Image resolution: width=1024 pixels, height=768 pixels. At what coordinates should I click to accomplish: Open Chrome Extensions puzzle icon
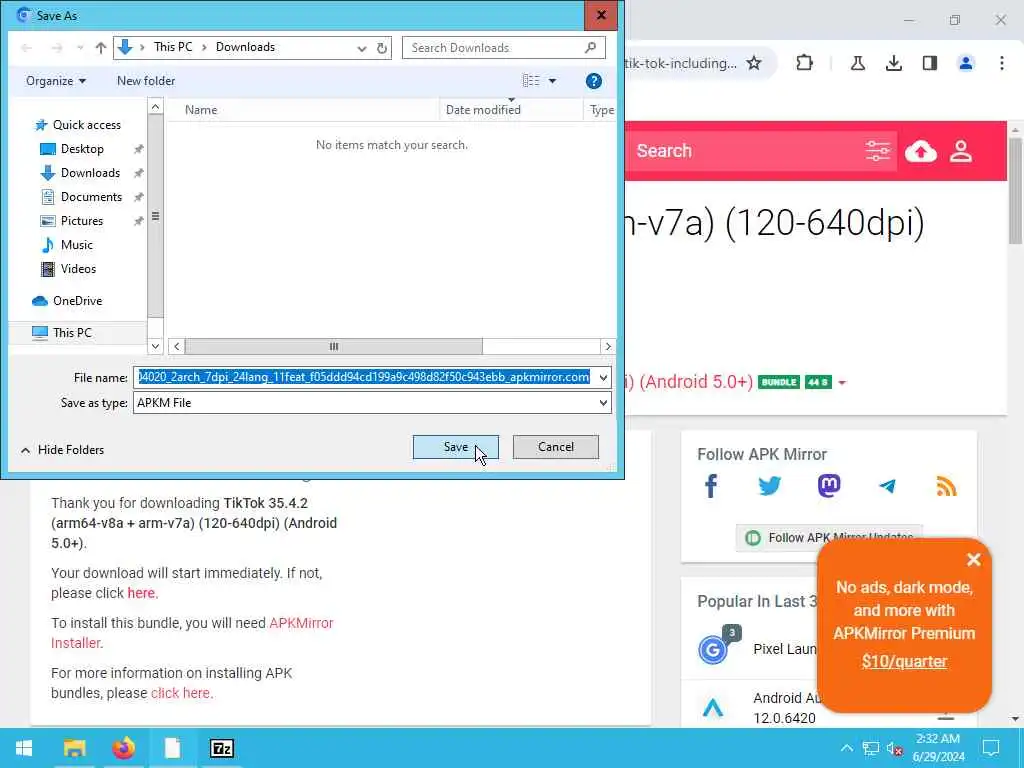[x=805, y=63]
